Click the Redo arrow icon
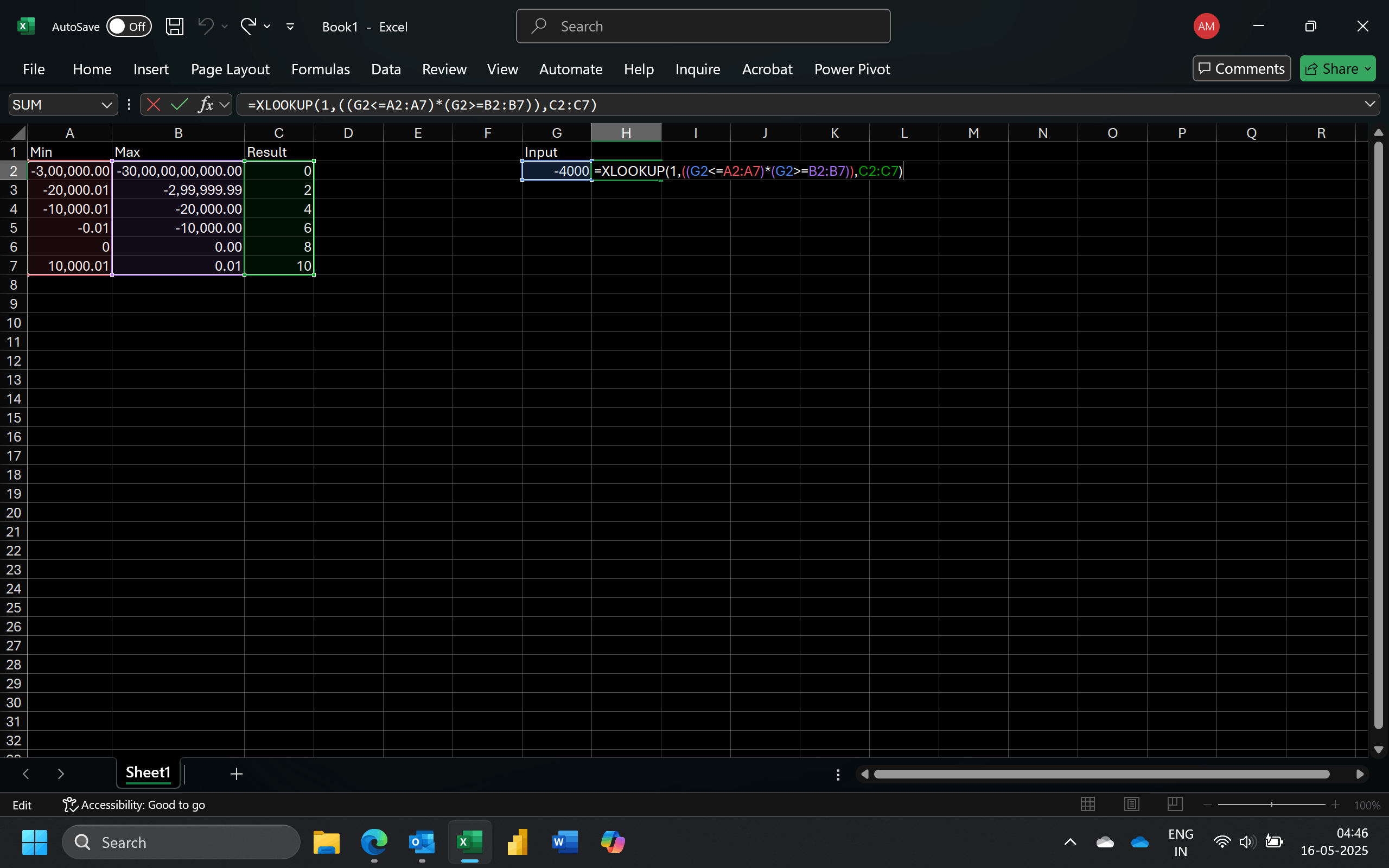This screenshot has height=868, width=1389. pos(248,27)
